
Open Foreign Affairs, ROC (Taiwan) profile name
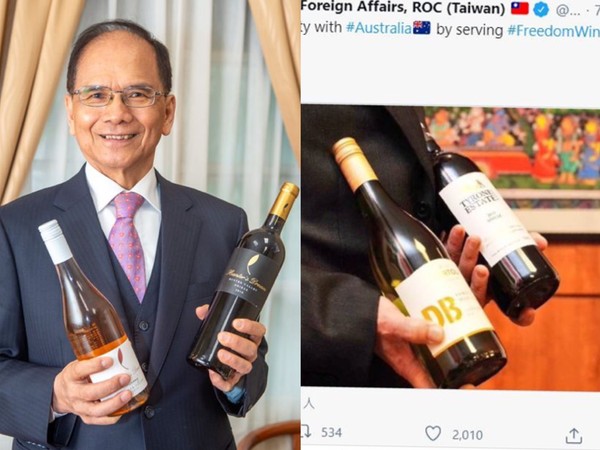tap(403, 8)
